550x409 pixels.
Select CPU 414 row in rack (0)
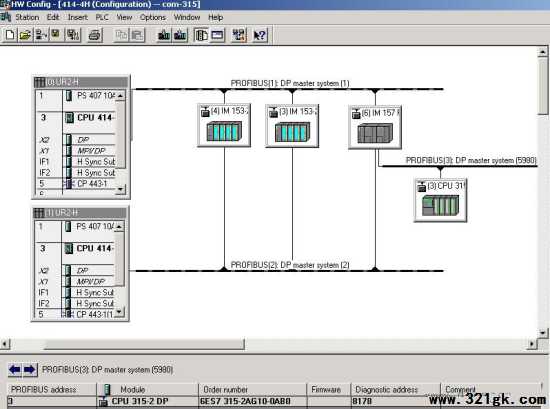click(x=76, y=118)
